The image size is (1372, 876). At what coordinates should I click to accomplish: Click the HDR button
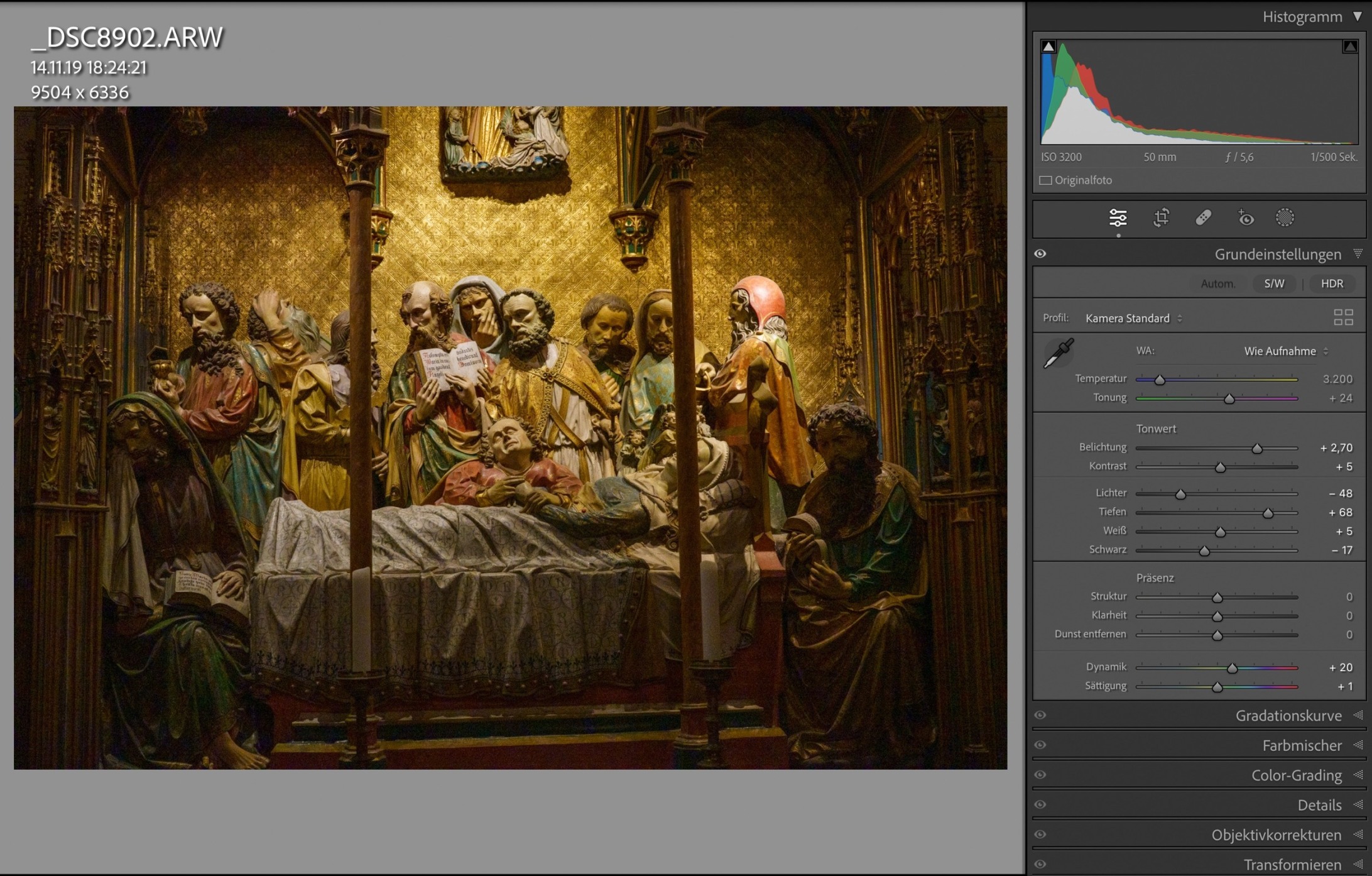[x=1331, y=283]
